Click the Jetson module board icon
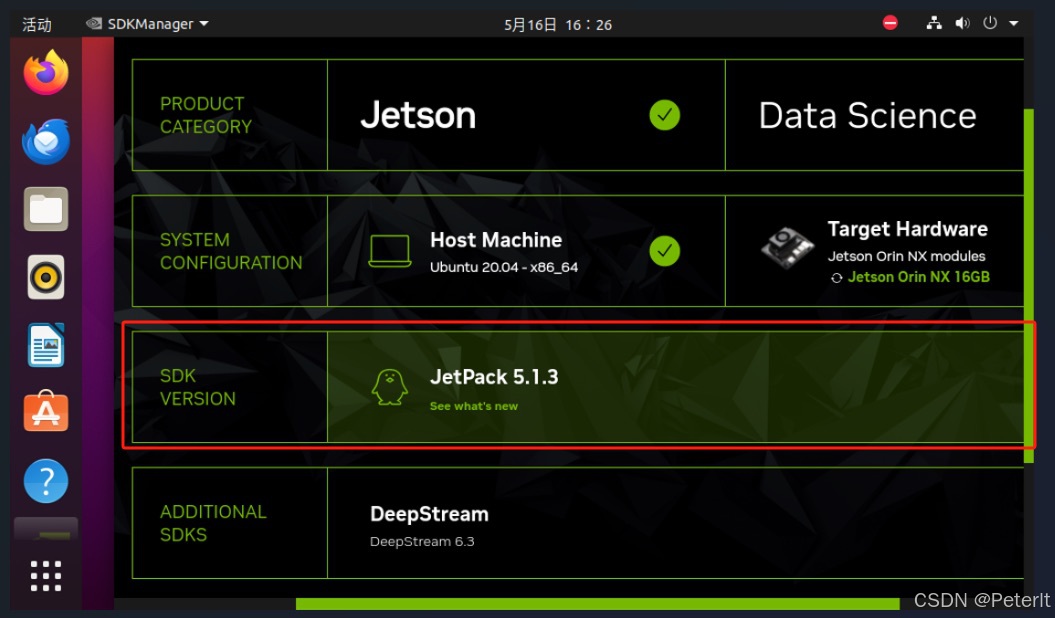Viewport: 1055px width, 618px height. 787,248
